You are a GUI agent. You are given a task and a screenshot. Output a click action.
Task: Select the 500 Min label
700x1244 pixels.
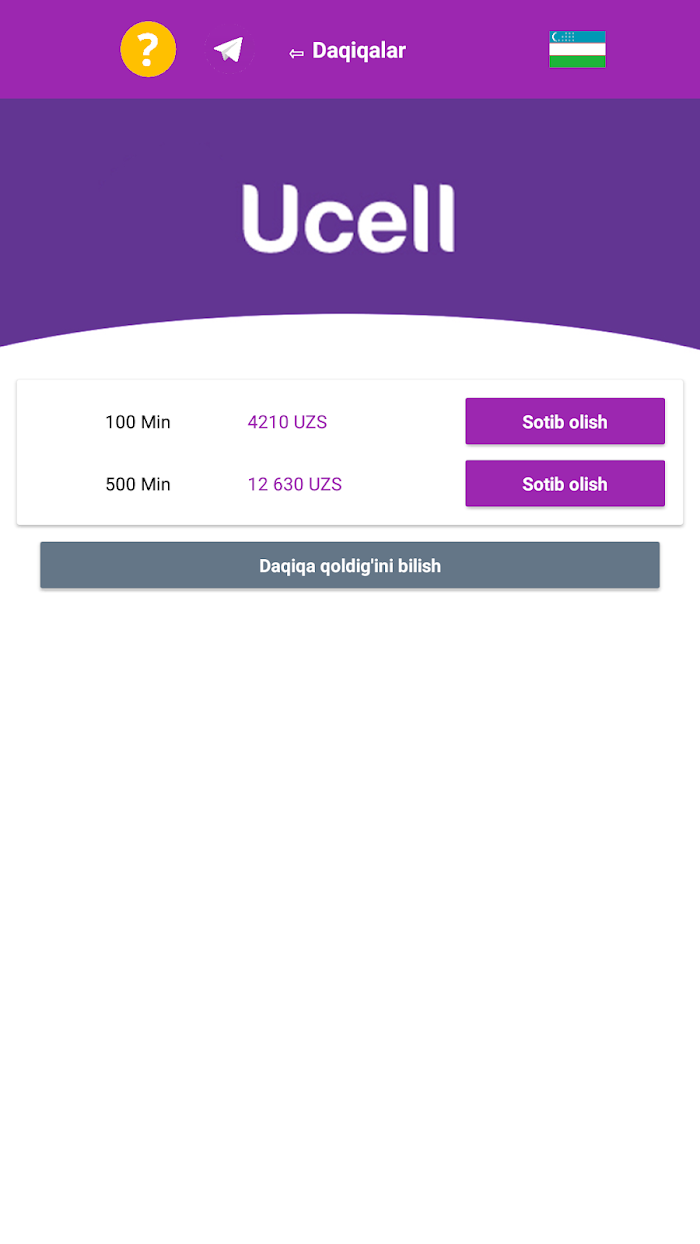[x=138, y=484]
